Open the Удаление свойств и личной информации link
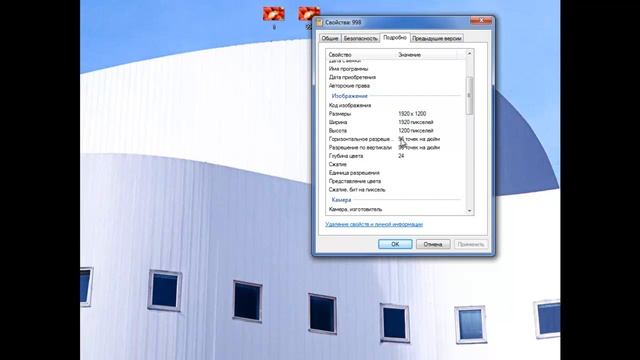 point(374,224)
